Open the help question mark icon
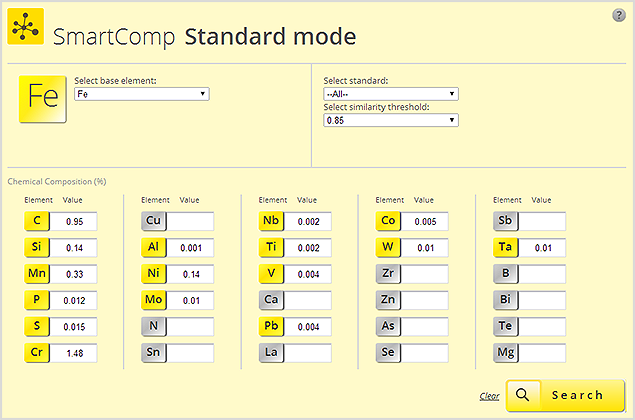The width and height of the screenshot is (635, 420). (618, 15)
